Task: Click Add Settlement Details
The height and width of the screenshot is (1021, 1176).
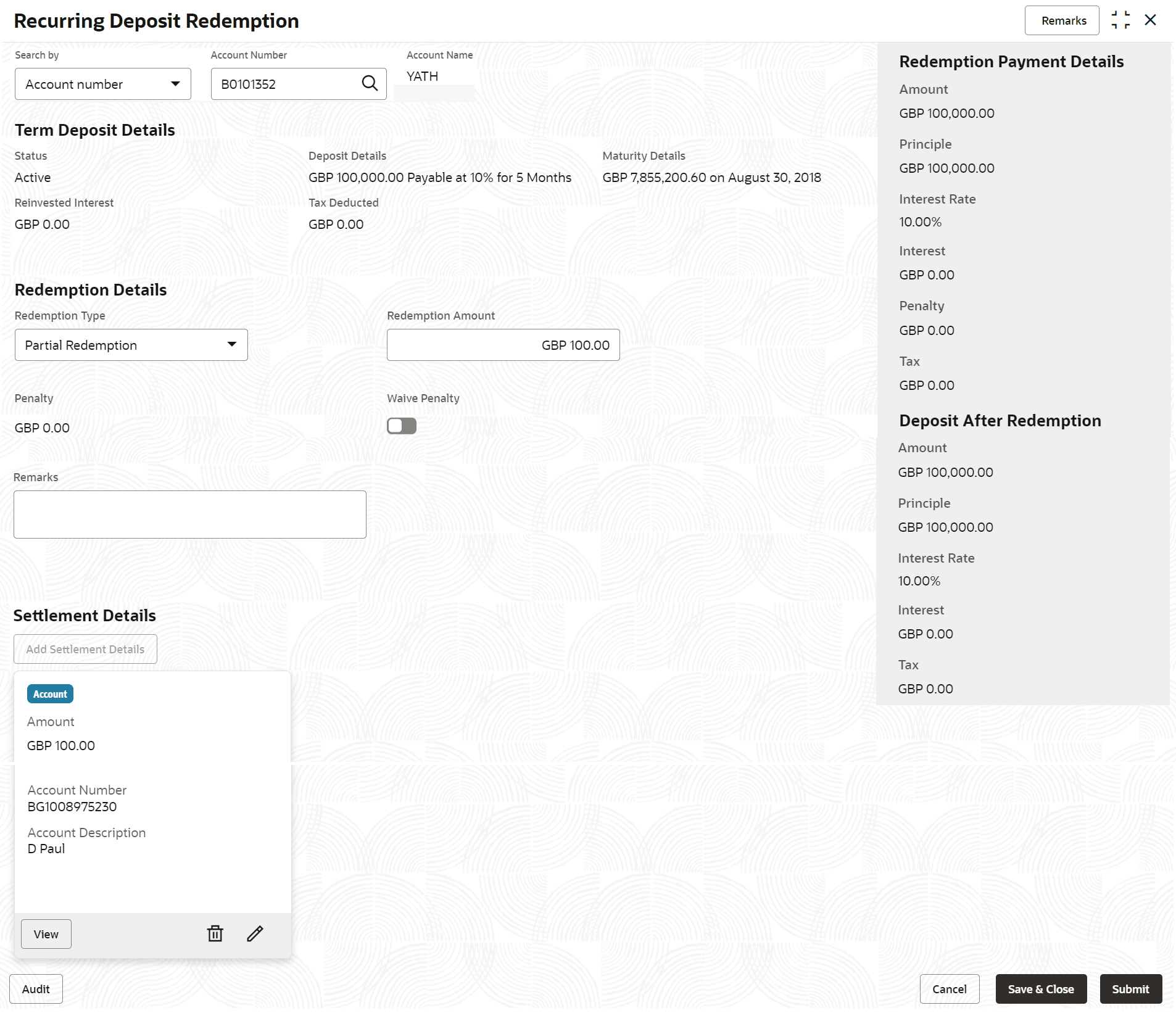Action: 85,649
